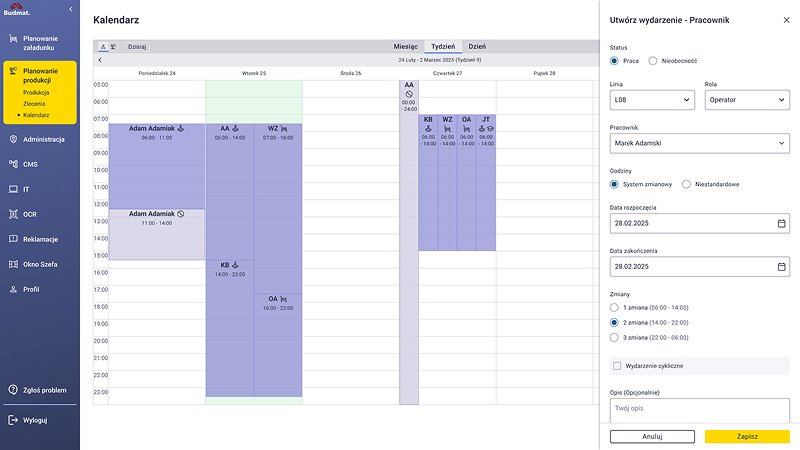800x450 pixels.
Task: Click the absence icon on Adam Adamiak 11:00-14:00 event
Action: click(x=181, y=214)
